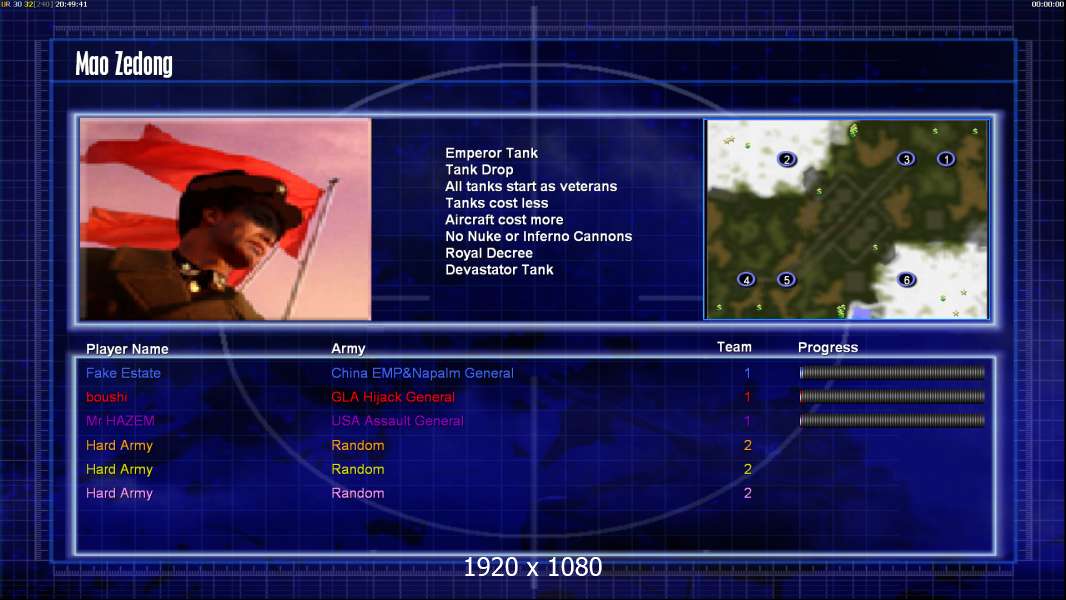Click team number for boushi
Screen dimensions: 1066x600
(747, 397)
